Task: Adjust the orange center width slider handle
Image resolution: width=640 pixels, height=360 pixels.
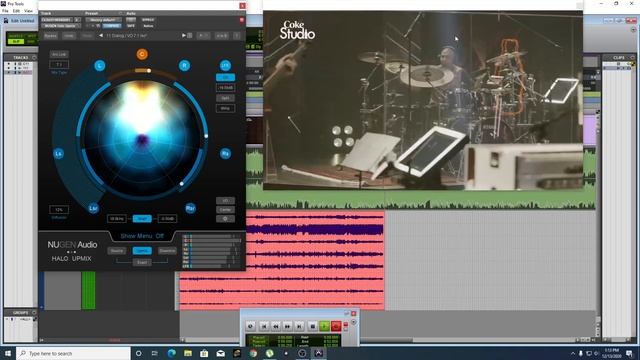Action: [x=149, y=71]
